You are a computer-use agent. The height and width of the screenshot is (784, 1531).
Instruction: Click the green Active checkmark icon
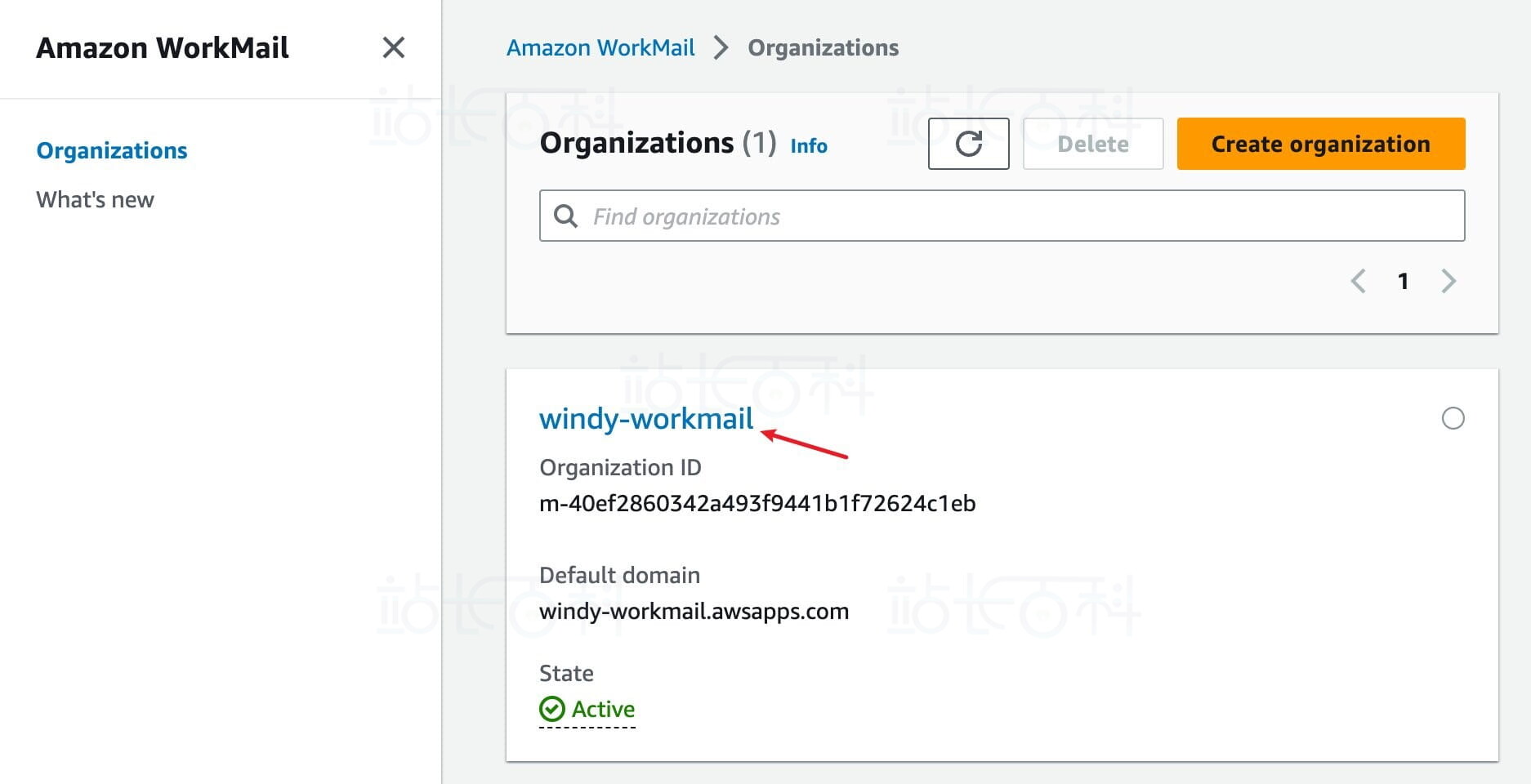pos(552,709)
